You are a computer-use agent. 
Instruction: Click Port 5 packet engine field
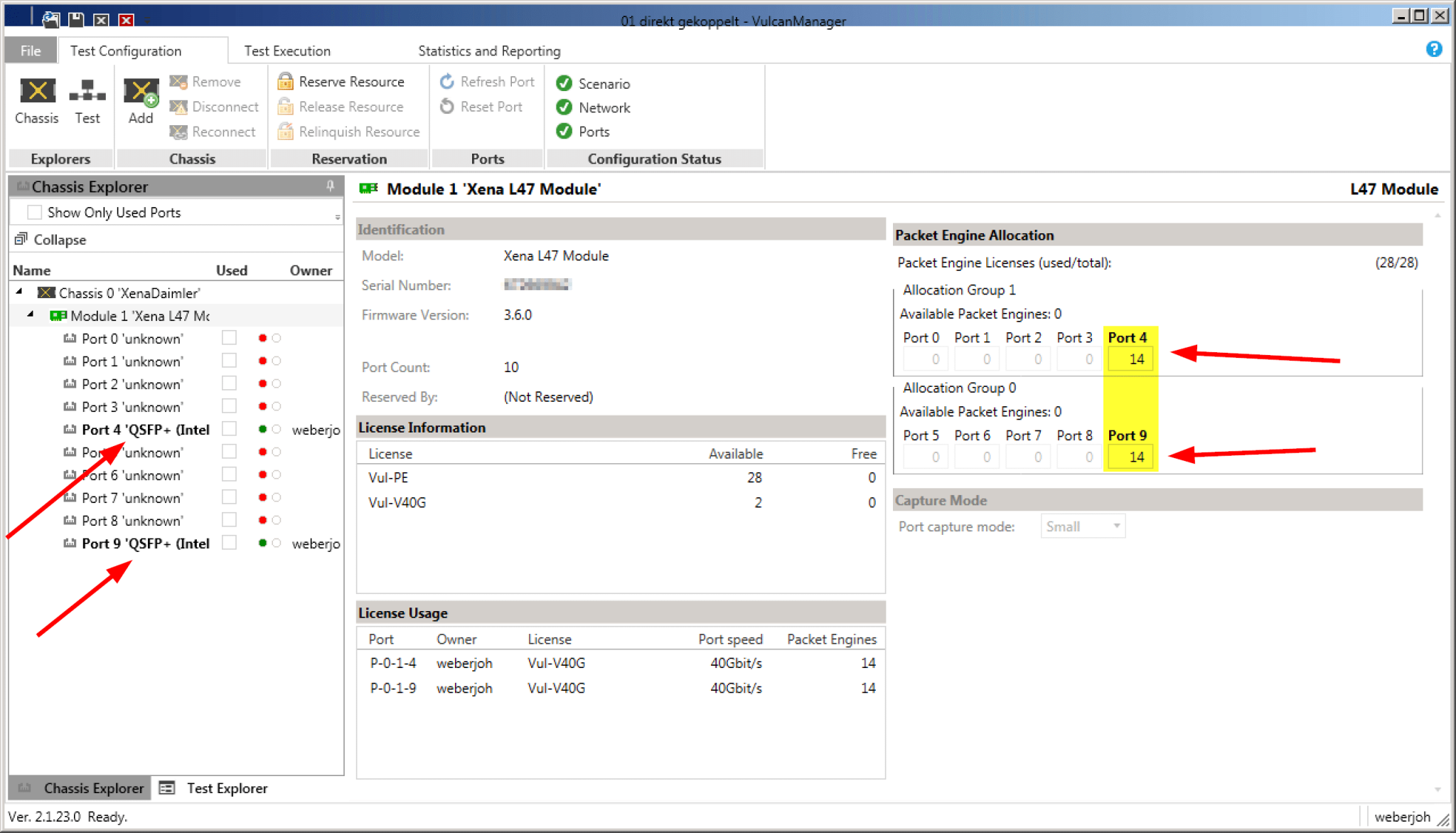coord(925,457)
